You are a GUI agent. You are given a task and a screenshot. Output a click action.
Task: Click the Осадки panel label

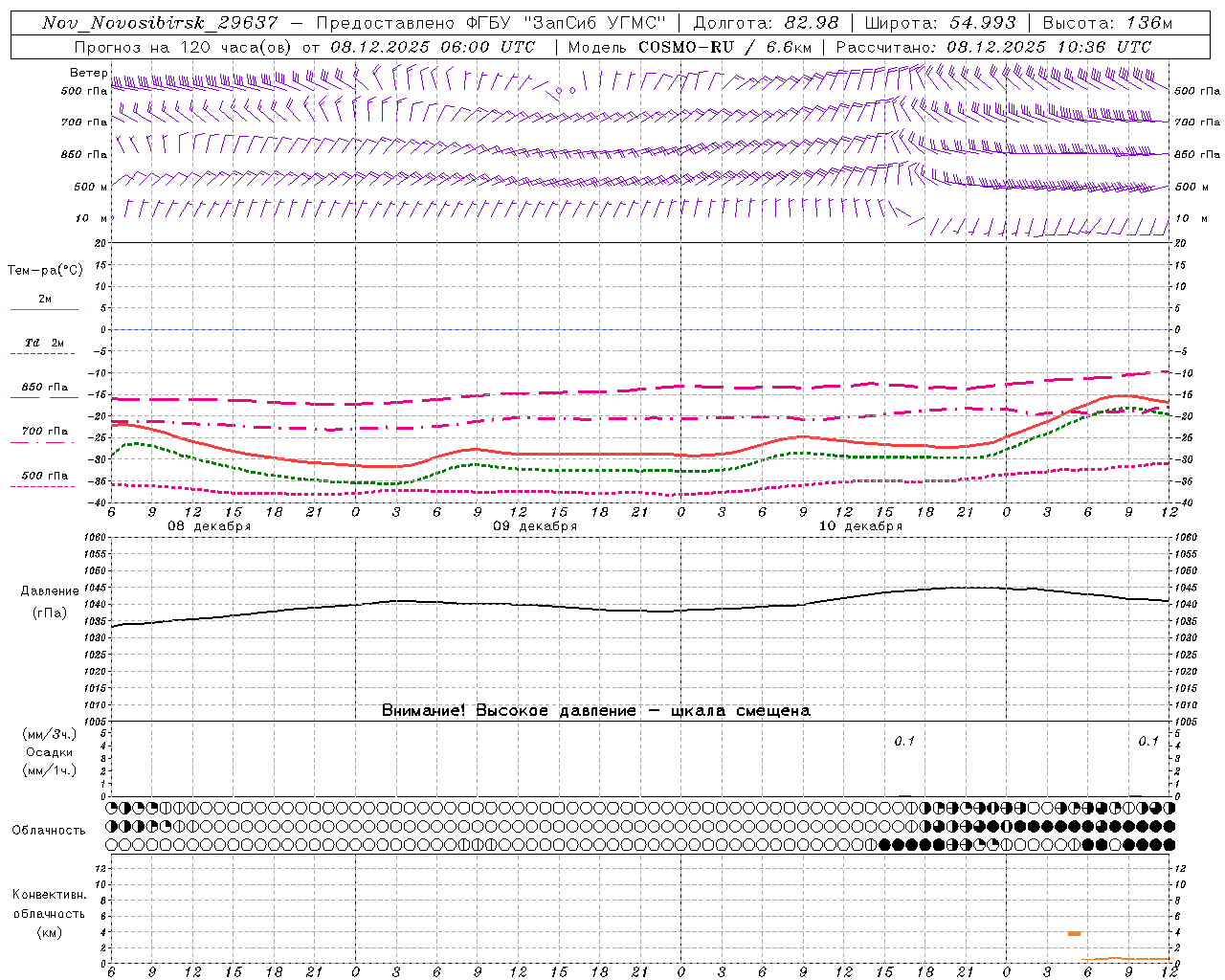(x=49, y=752)
